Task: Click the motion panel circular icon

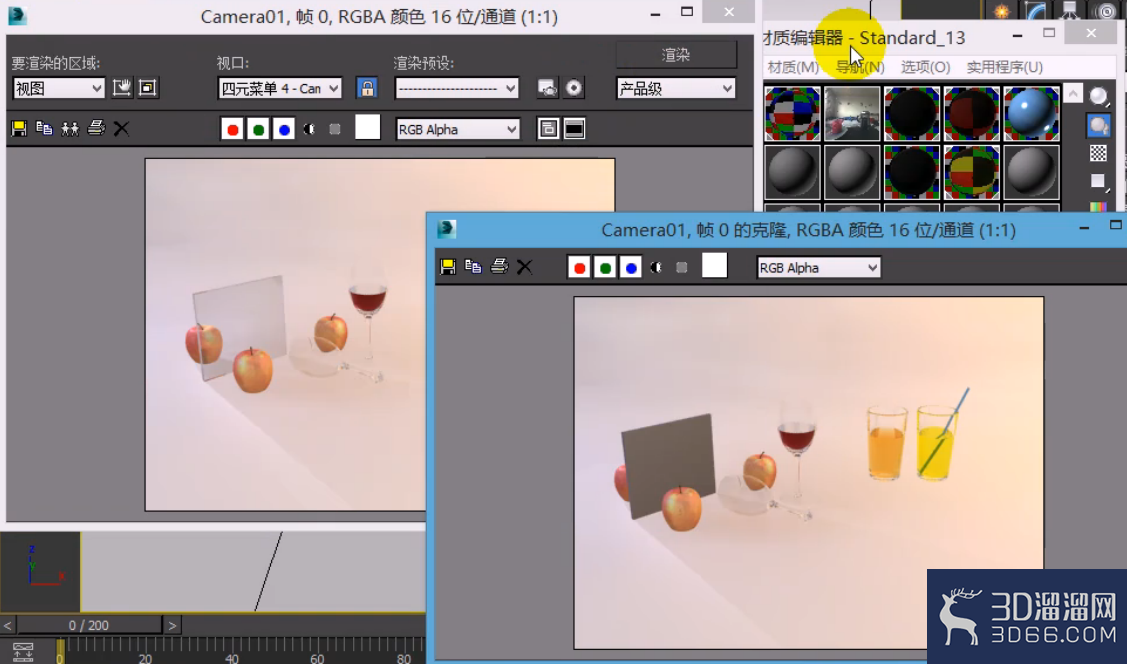Action: tap(1107, 10)
